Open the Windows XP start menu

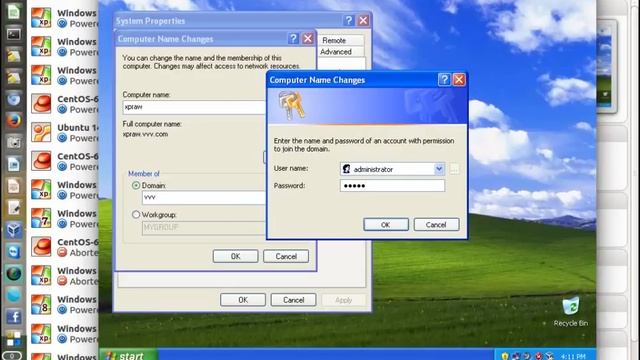(x=129, y=355)
